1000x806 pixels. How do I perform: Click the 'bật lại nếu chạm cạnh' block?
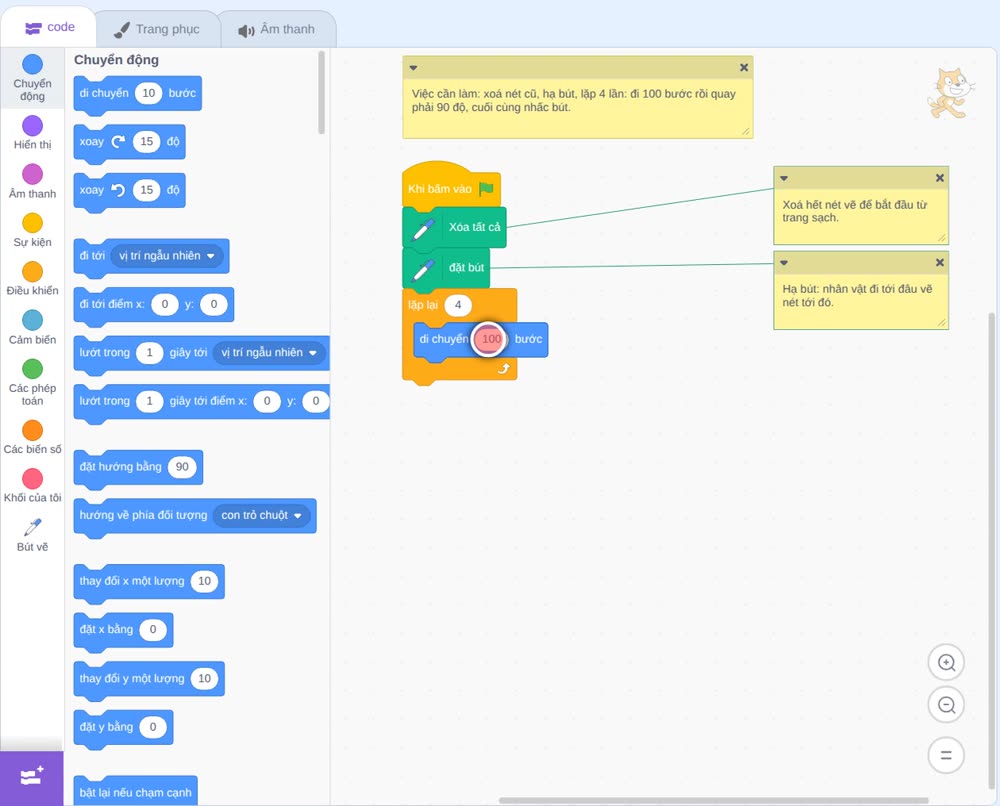click(136, 791)
